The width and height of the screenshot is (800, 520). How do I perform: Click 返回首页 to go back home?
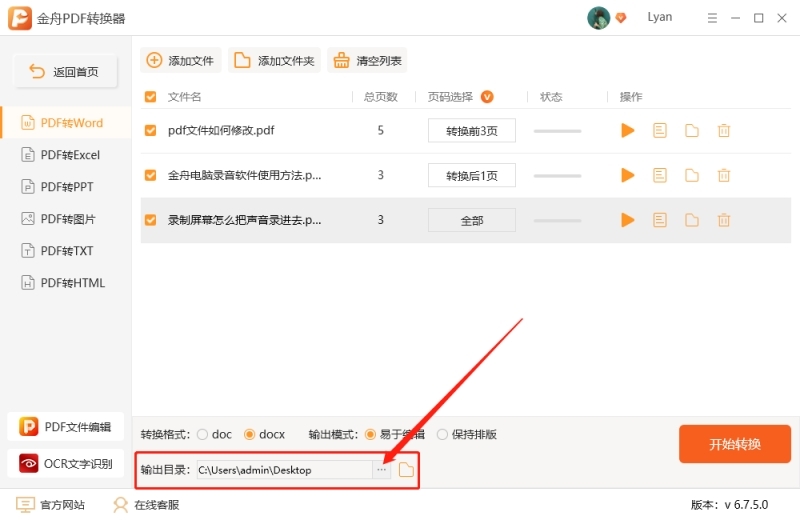(65, 71)
